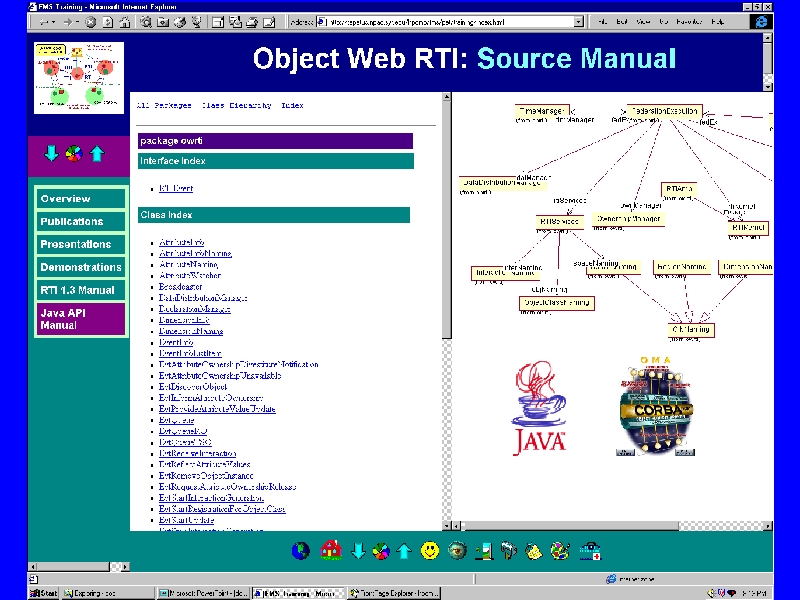Open the RTI_Event interface link
This screenshot has width=800, height=600.
pos(176,188)
